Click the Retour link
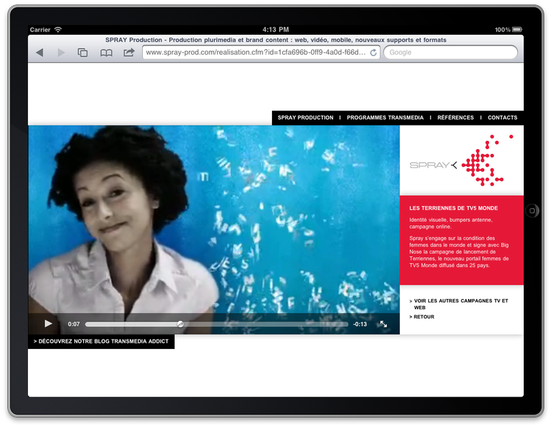 click(x=422, y=317)
